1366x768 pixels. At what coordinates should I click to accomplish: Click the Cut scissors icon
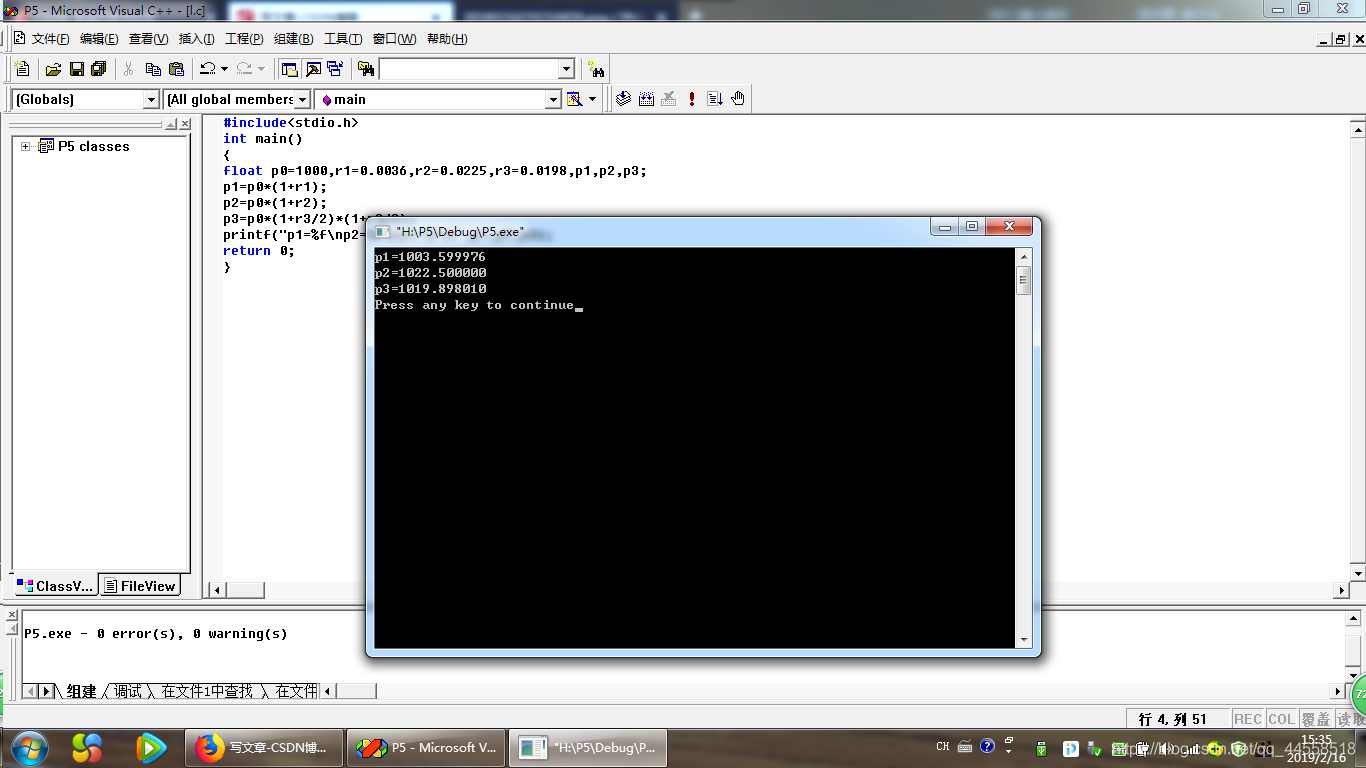(129, 69)
